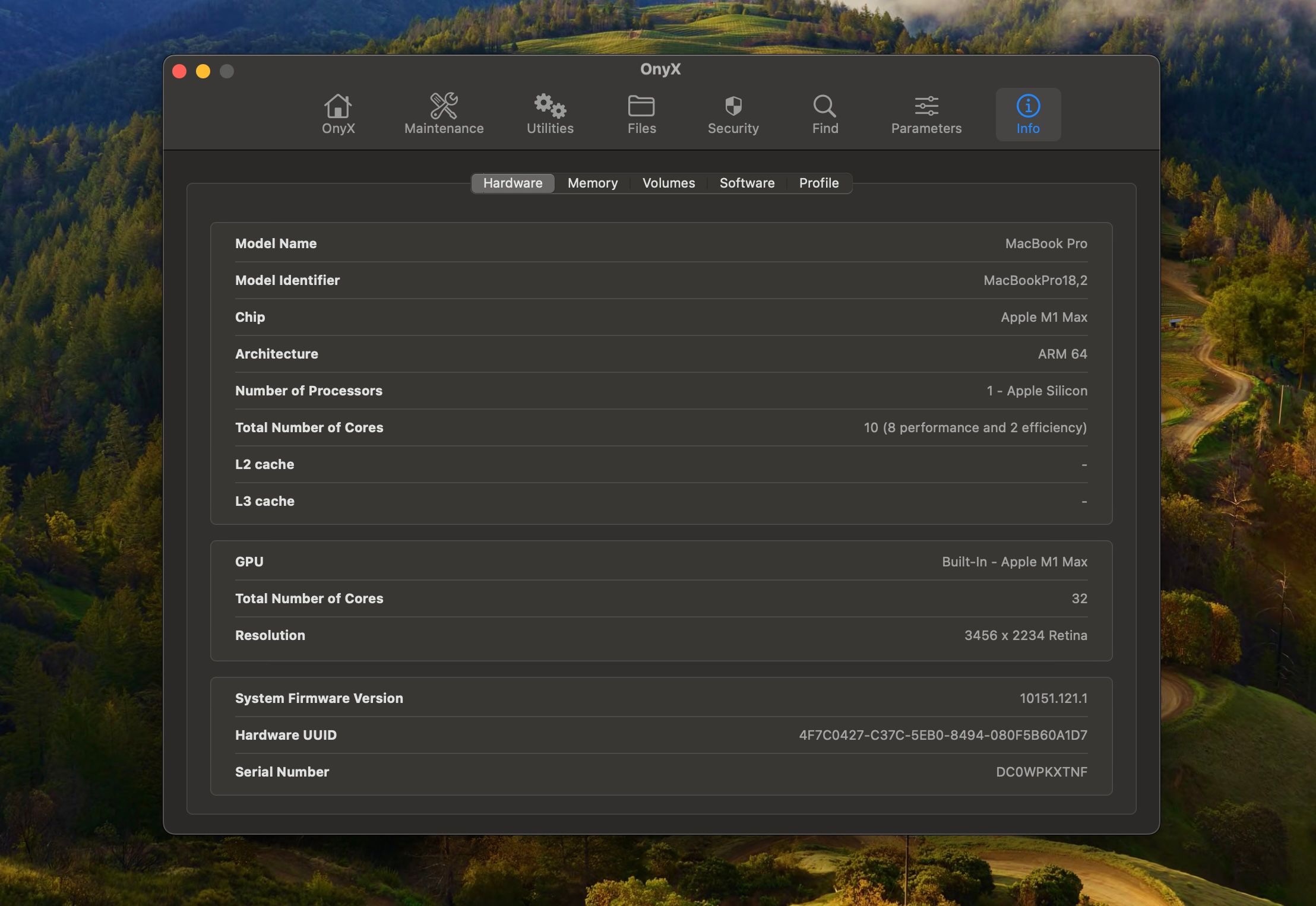Open the OnyX home toolbar icon
This screenshot has height=906, width=1316.
coord(338,115)
